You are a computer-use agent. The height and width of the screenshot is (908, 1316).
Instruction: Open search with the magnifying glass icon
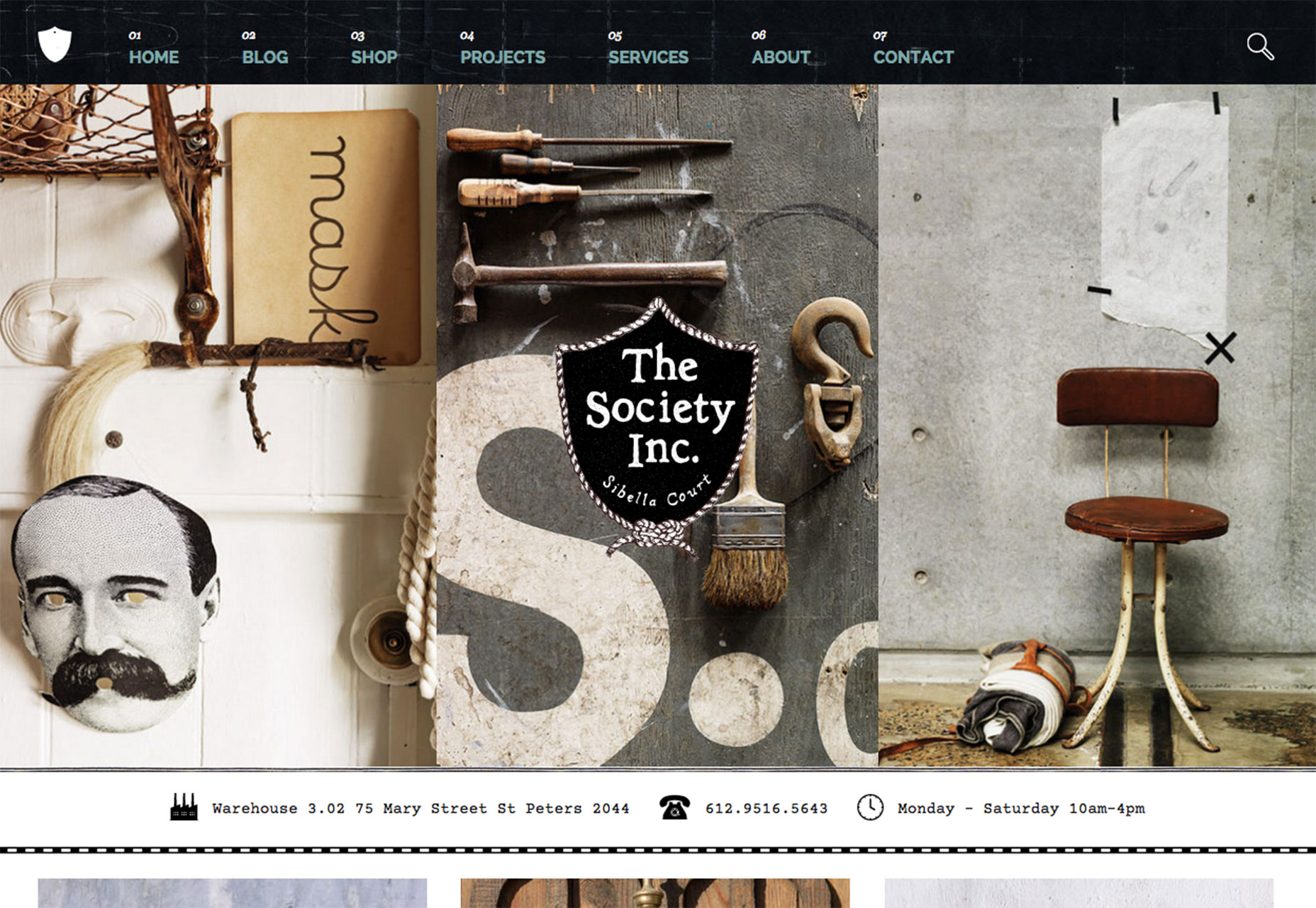pyautogui.click(x=1260, y=47)
